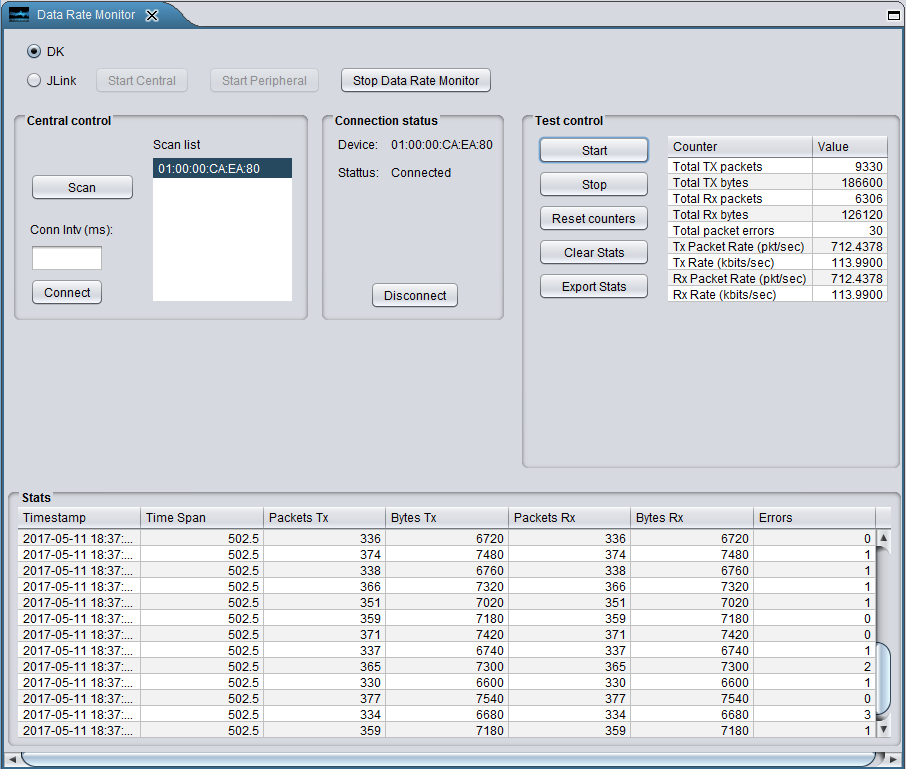Minimize the view panel at top right
The image size is (906, 769).
(x=893, y=16)
